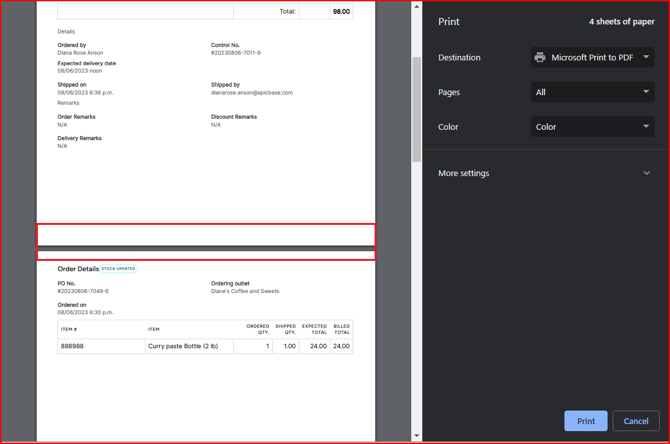This screenshot has width=670, height=444.
Task: Click the item number 888988 cell
Action: coord(101,346)
